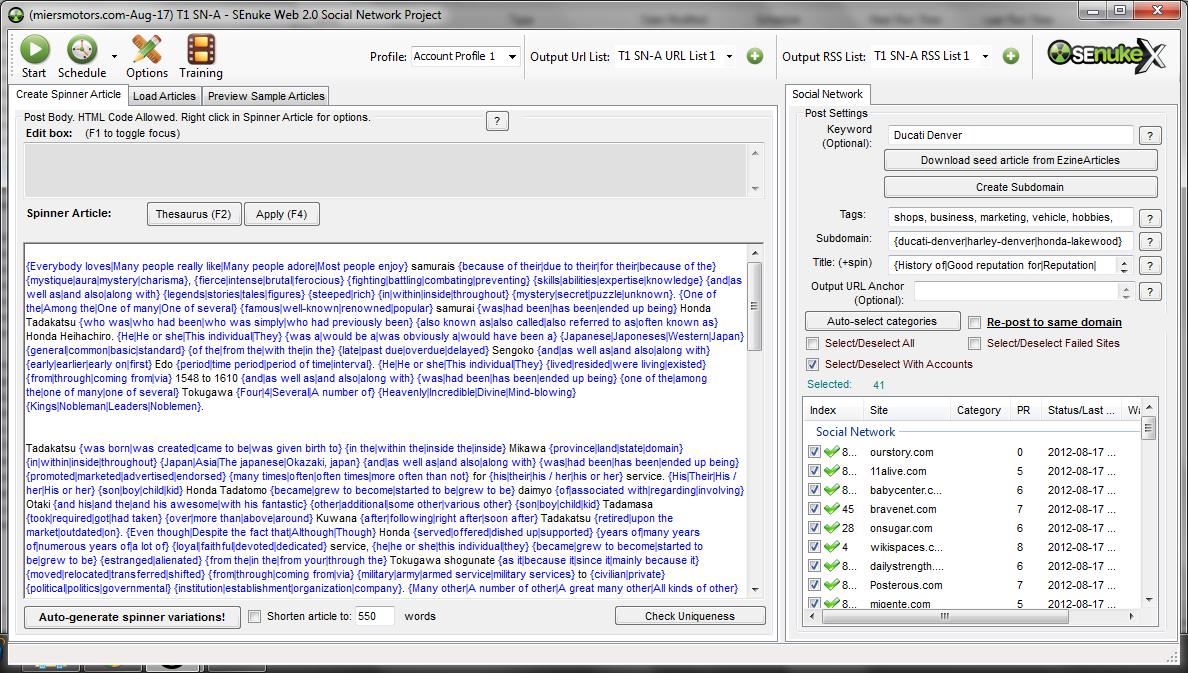Toggle Select/Deselect Failed Sites checkbox

coord(974,343)
